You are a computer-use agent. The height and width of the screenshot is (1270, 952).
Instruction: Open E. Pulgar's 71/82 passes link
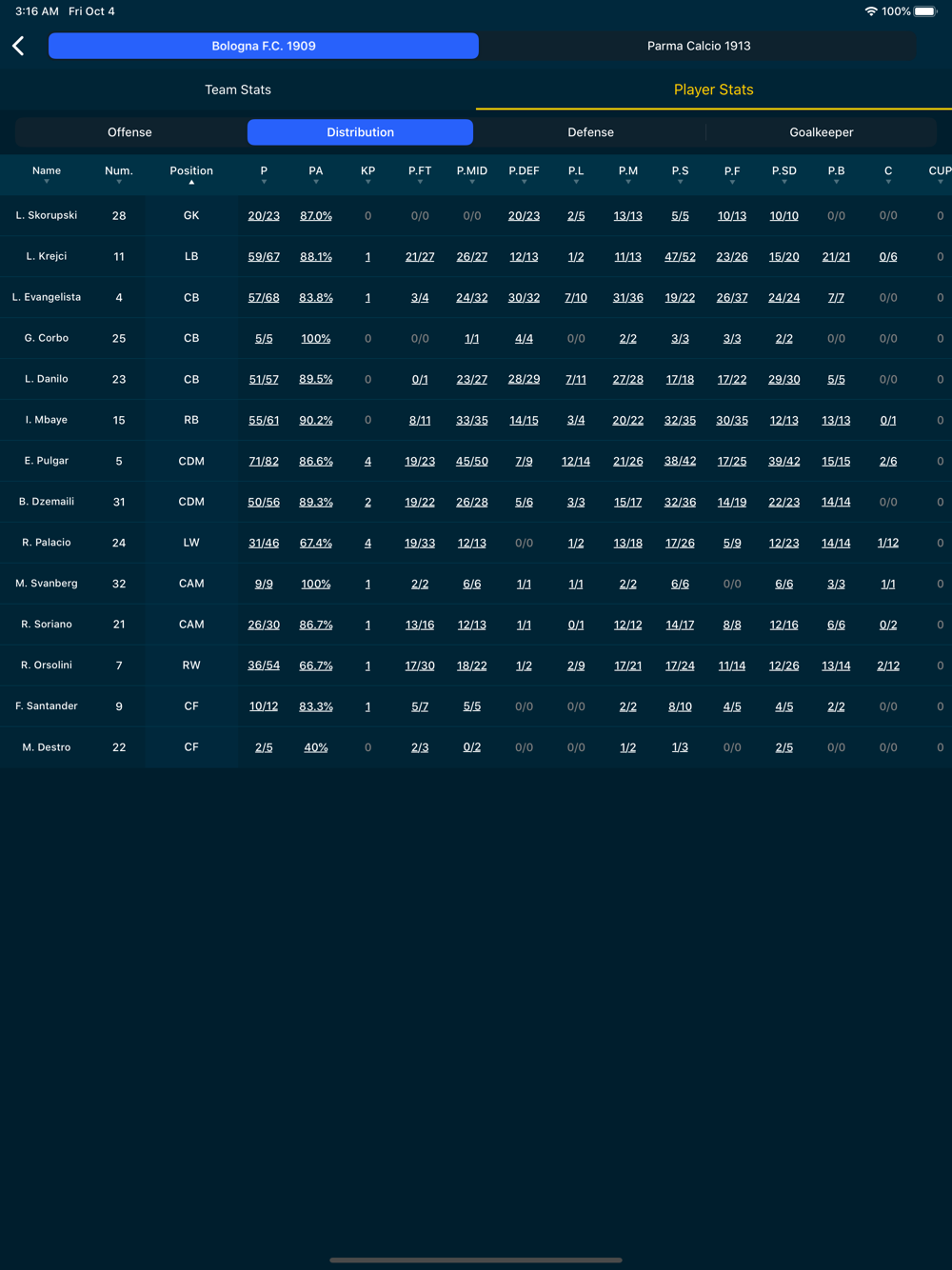(x=264, y=461)
